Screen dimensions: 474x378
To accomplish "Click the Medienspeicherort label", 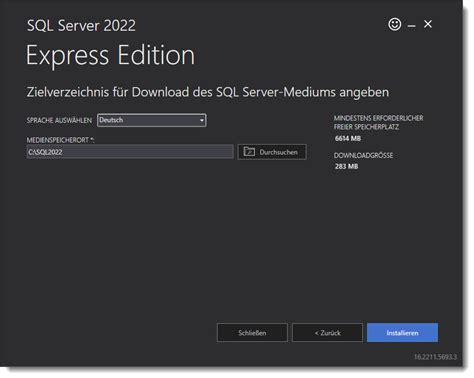I will coord(60,140).
